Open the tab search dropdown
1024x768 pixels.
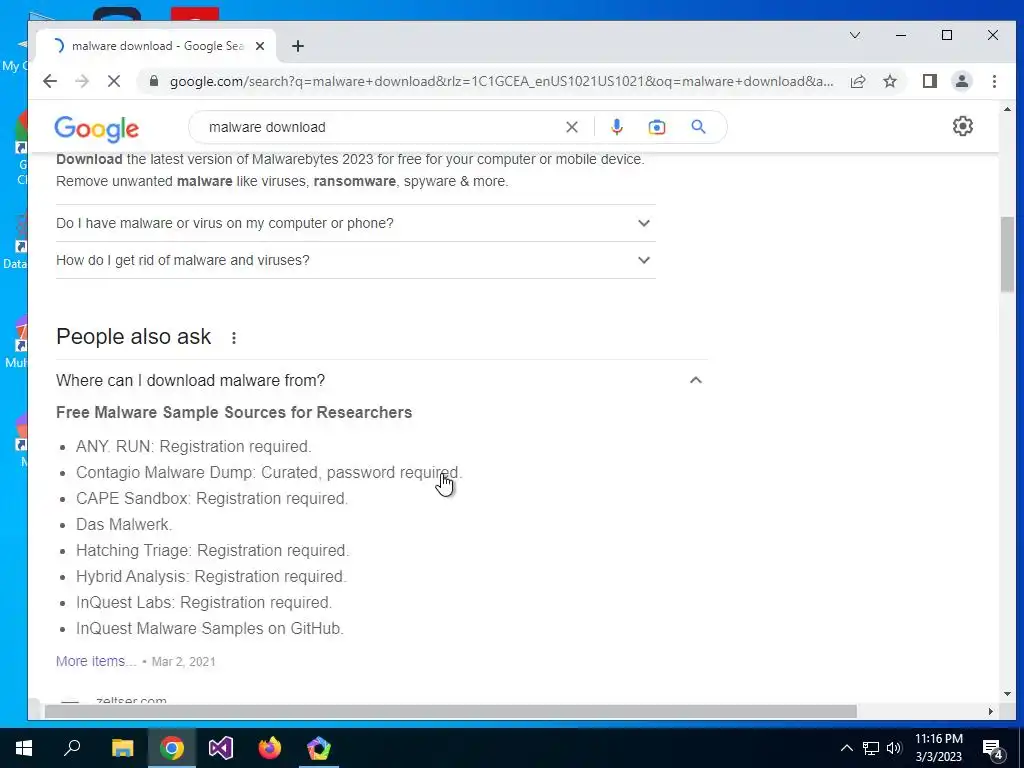tap(854, 35)
